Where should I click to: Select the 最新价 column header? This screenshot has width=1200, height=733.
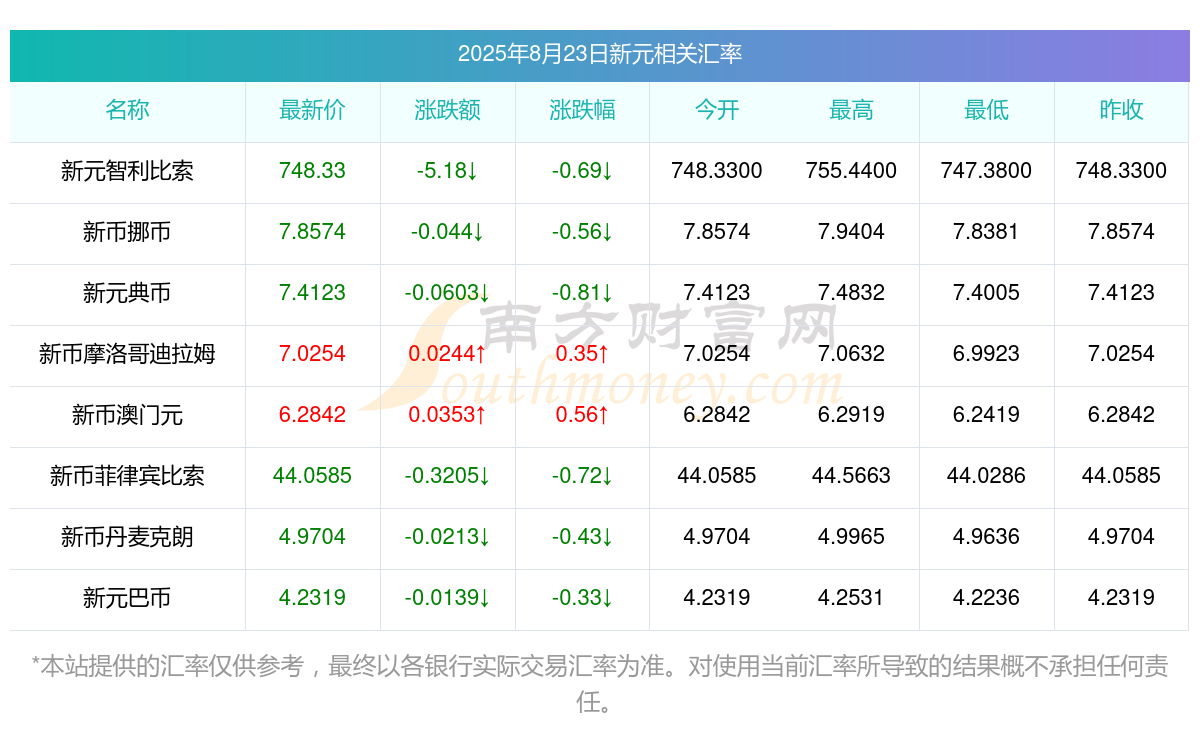pos(312,110)
